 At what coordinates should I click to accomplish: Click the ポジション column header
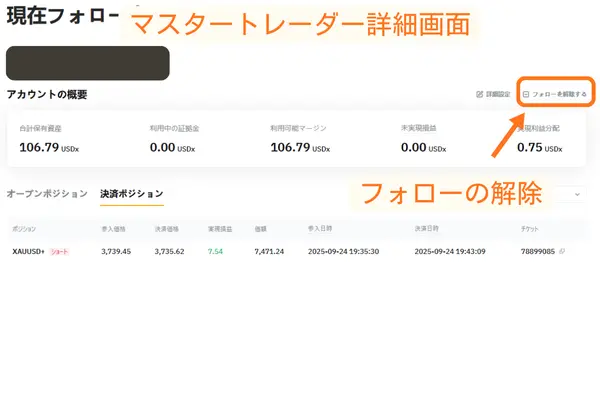(x=24, y=229)
